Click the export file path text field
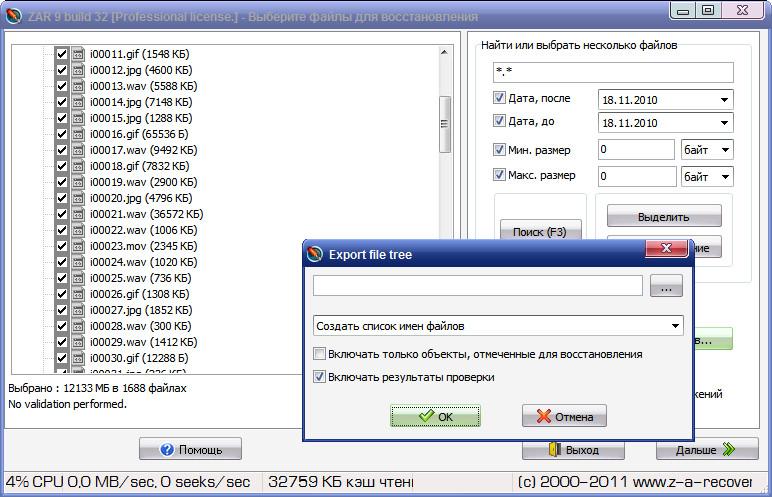772x497 pixels. click(477, 286)
